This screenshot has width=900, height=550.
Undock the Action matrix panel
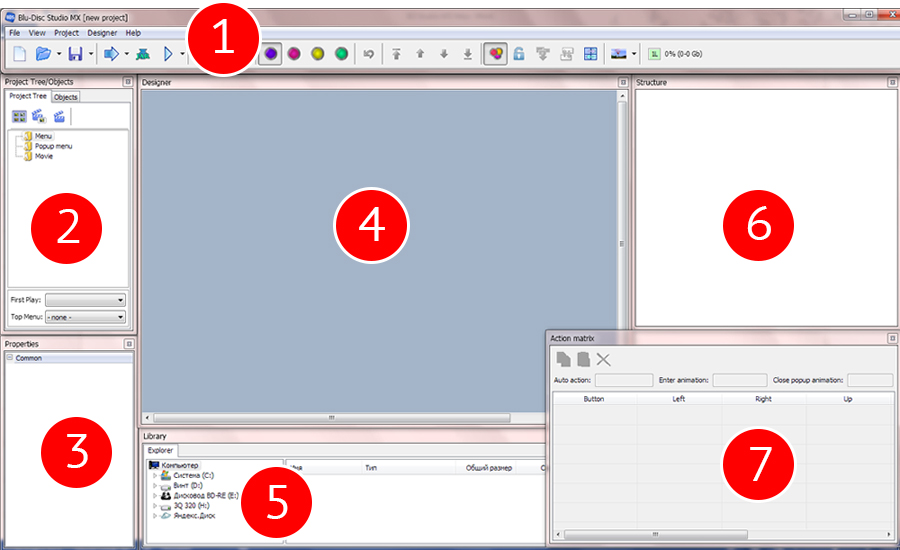pyautogui.click(x=892, y=338)
